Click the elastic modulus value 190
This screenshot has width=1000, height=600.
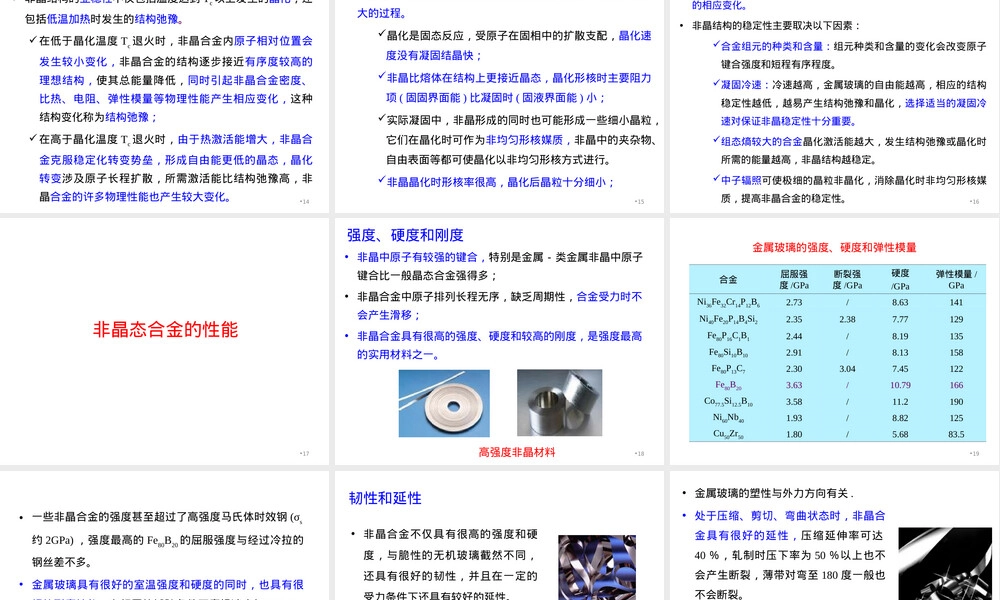[956, 402]
